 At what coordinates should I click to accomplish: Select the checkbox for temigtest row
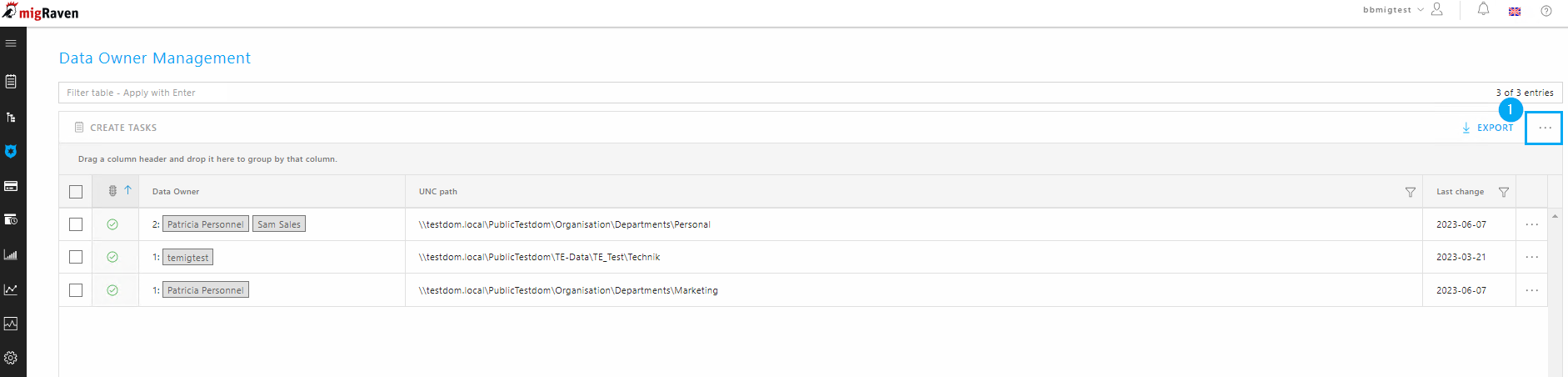[76, 257]
